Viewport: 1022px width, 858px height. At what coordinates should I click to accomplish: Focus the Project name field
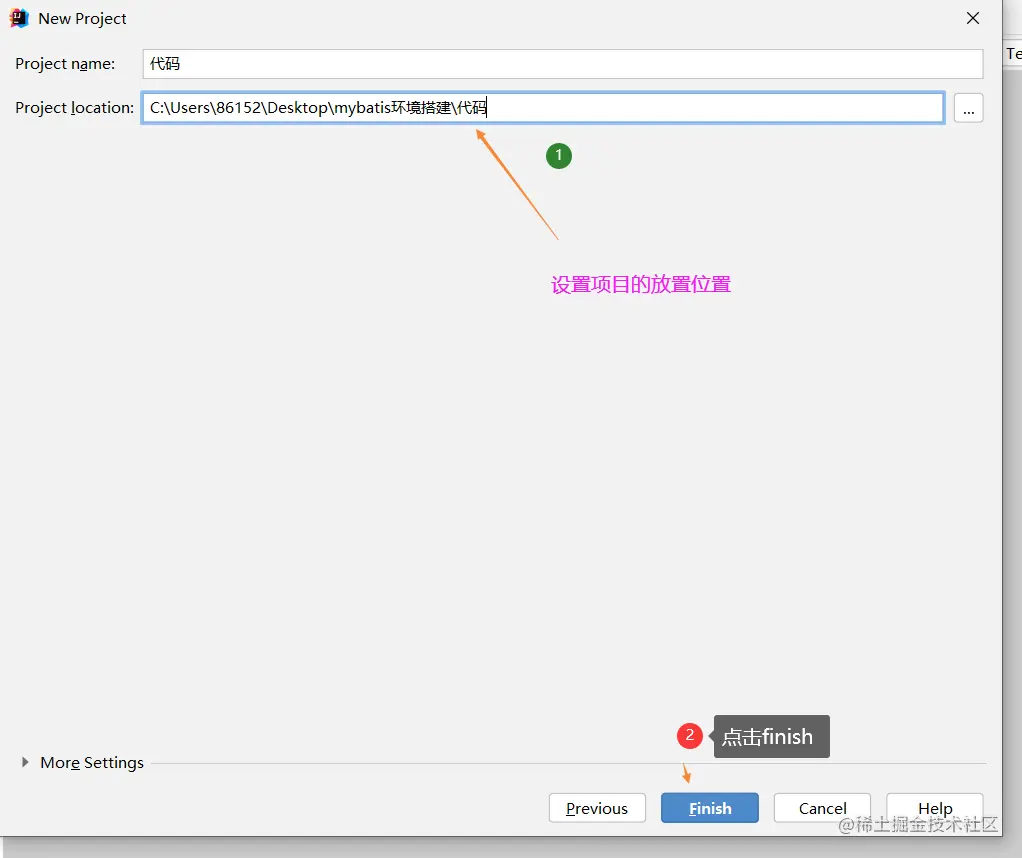click(562, 64)
